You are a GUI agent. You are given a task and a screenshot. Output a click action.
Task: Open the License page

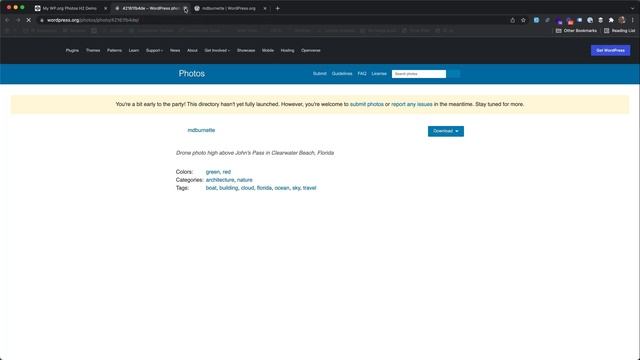(379, 73)
